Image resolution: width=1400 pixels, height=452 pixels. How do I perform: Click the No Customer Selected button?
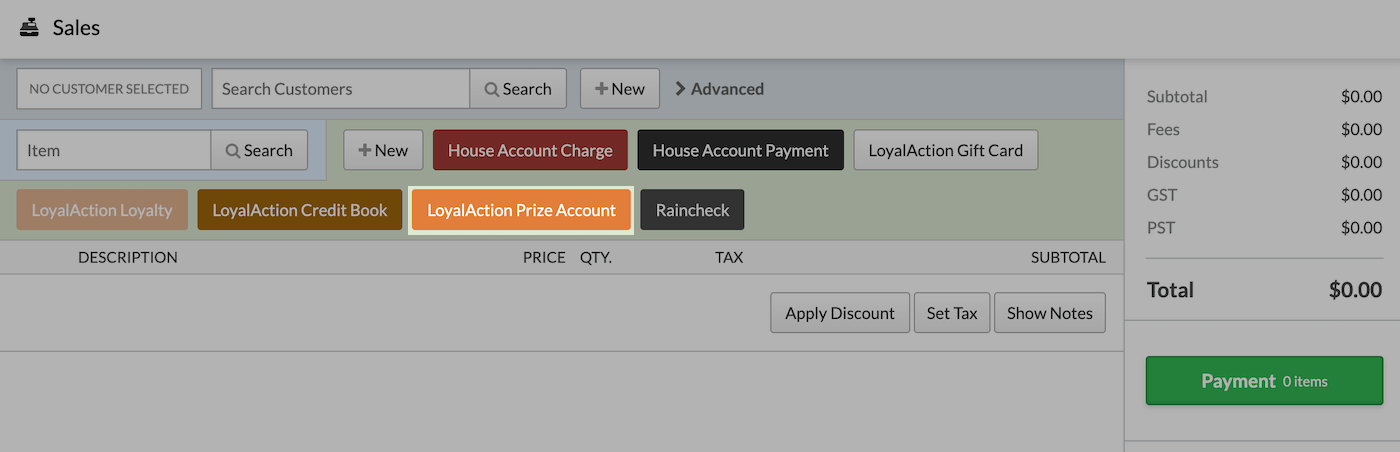[x=109, y=89]
